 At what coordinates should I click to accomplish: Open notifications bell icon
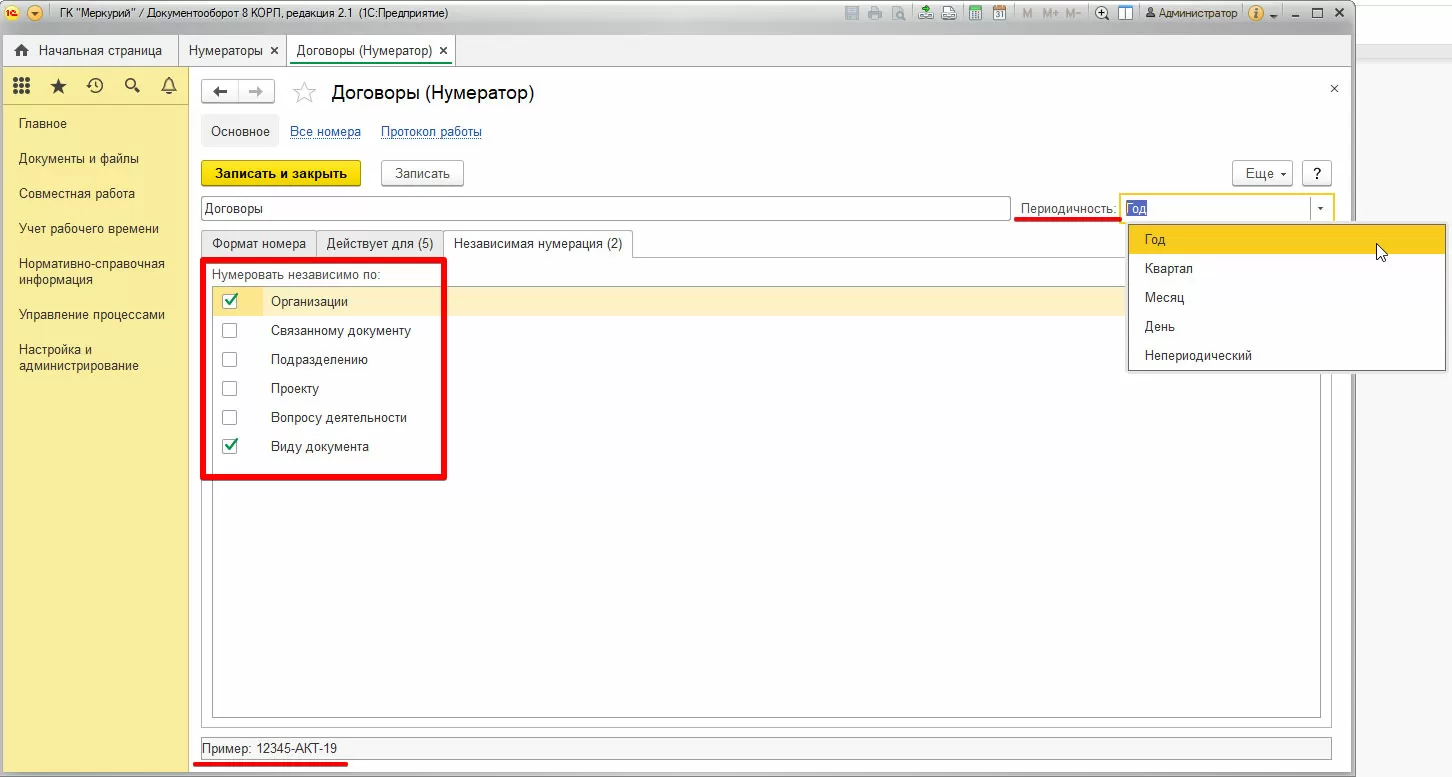click(x=169, y=86)
